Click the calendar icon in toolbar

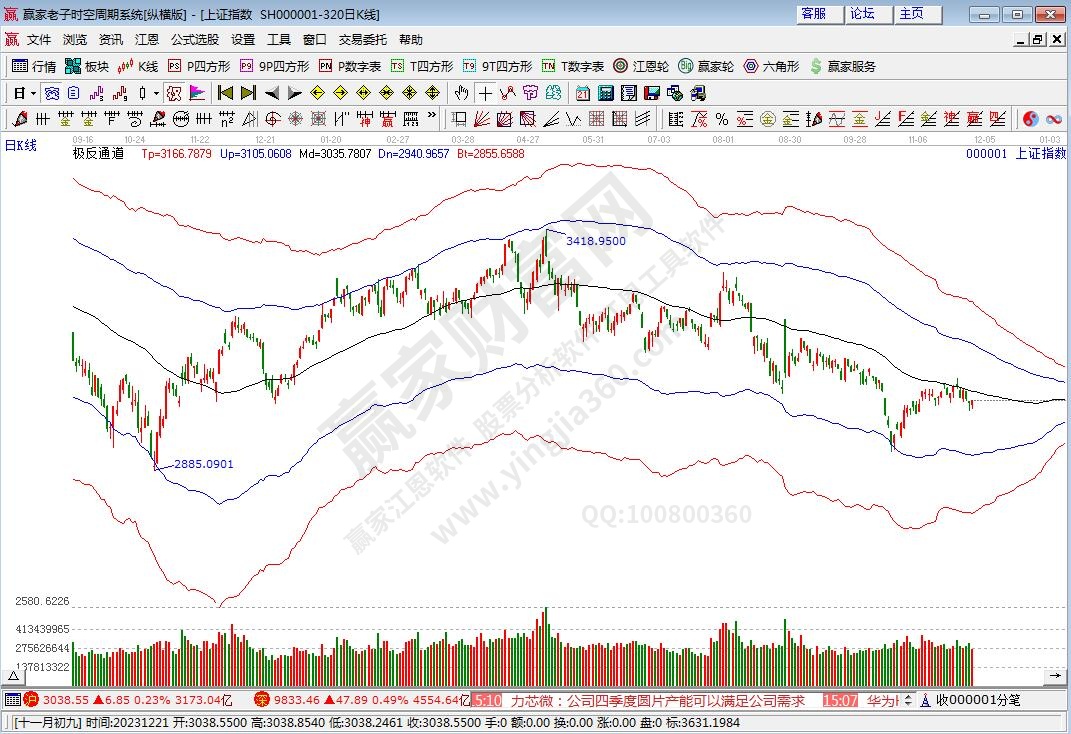click(x=582, y=93)
